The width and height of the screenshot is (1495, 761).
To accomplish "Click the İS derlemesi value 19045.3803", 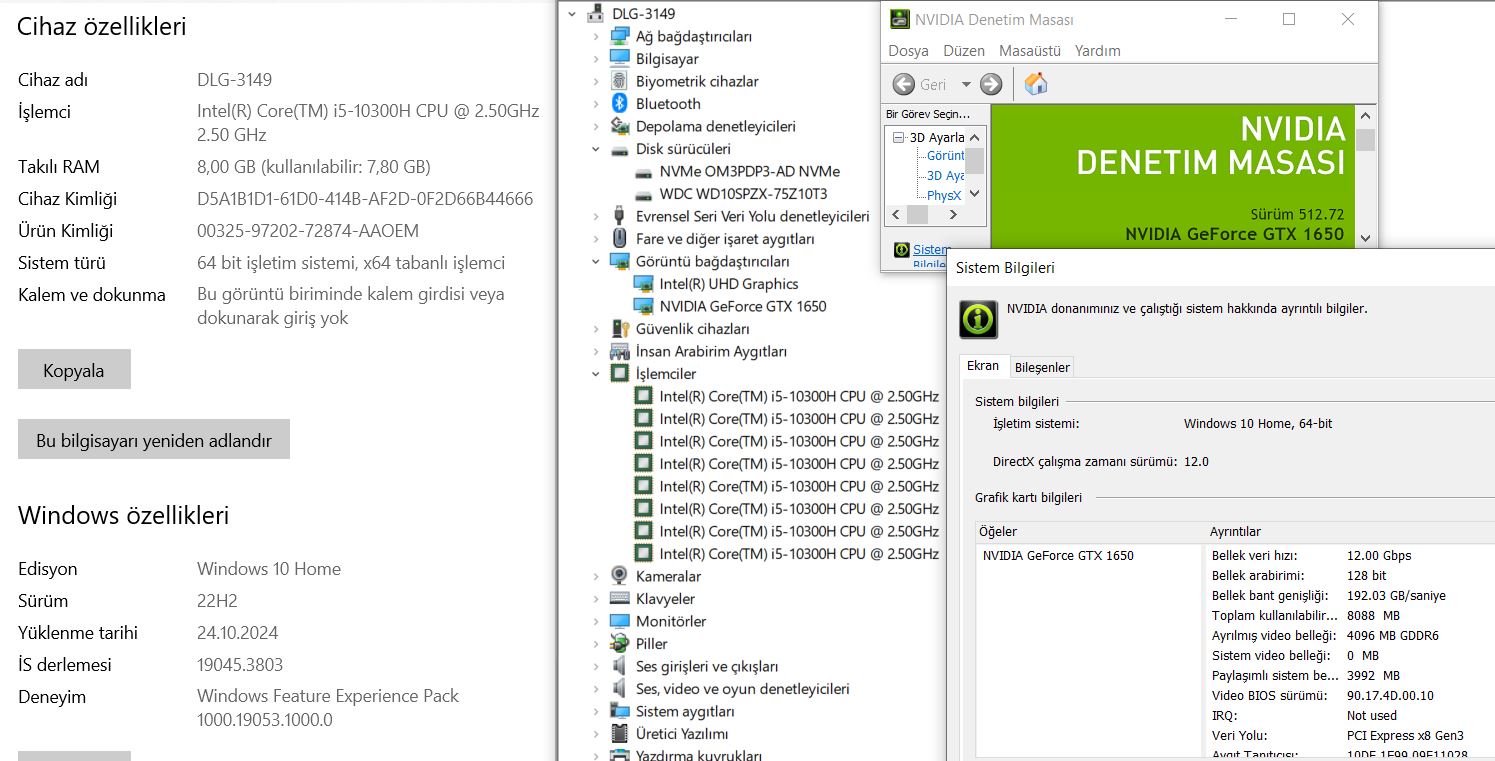I will [x=240, y=665].
